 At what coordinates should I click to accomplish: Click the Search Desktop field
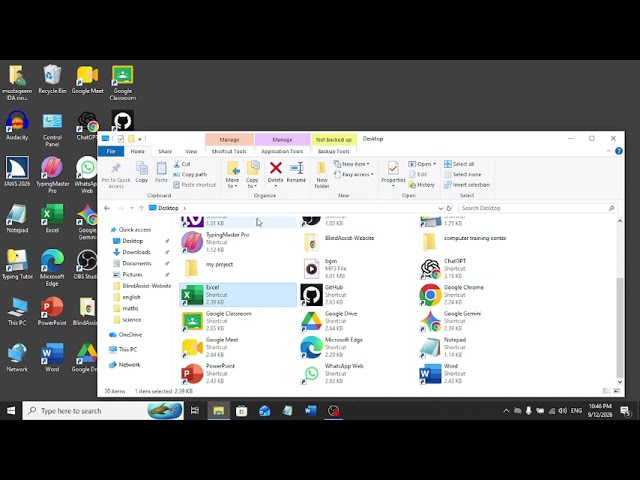538,208
